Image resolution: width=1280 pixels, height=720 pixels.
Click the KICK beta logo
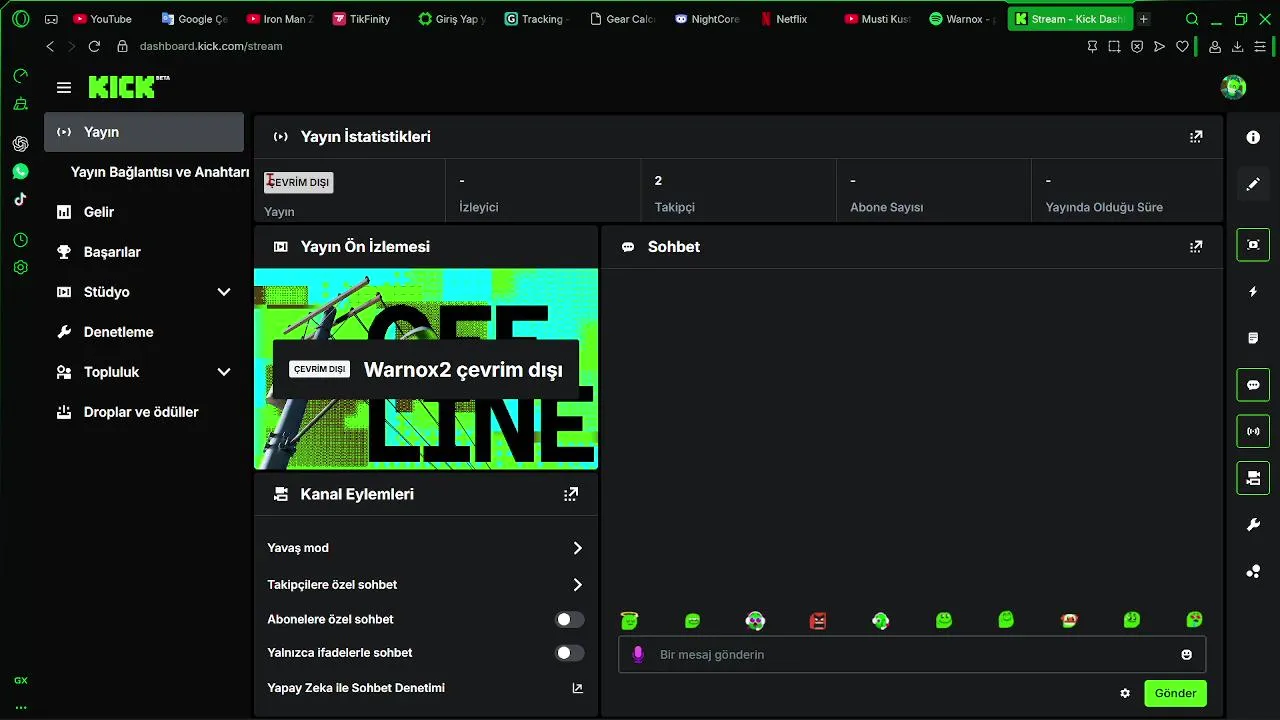click(x=128, y=87)
